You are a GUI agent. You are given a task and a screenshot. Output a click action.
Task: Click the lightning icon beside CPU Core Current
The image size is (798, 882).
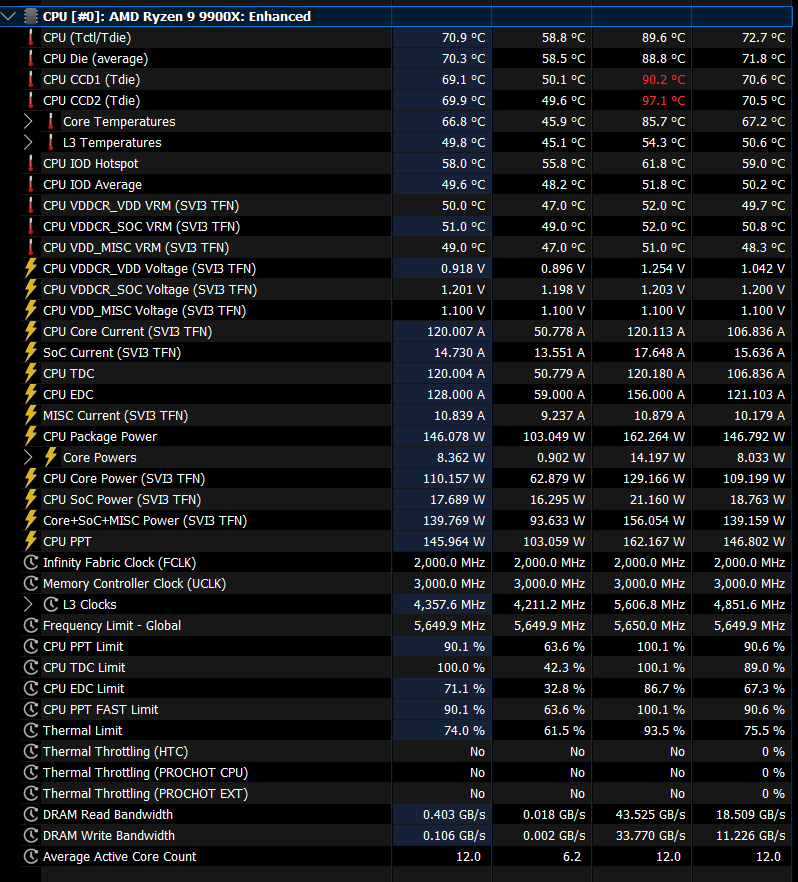pyautogui.click(x=31, y=331)
